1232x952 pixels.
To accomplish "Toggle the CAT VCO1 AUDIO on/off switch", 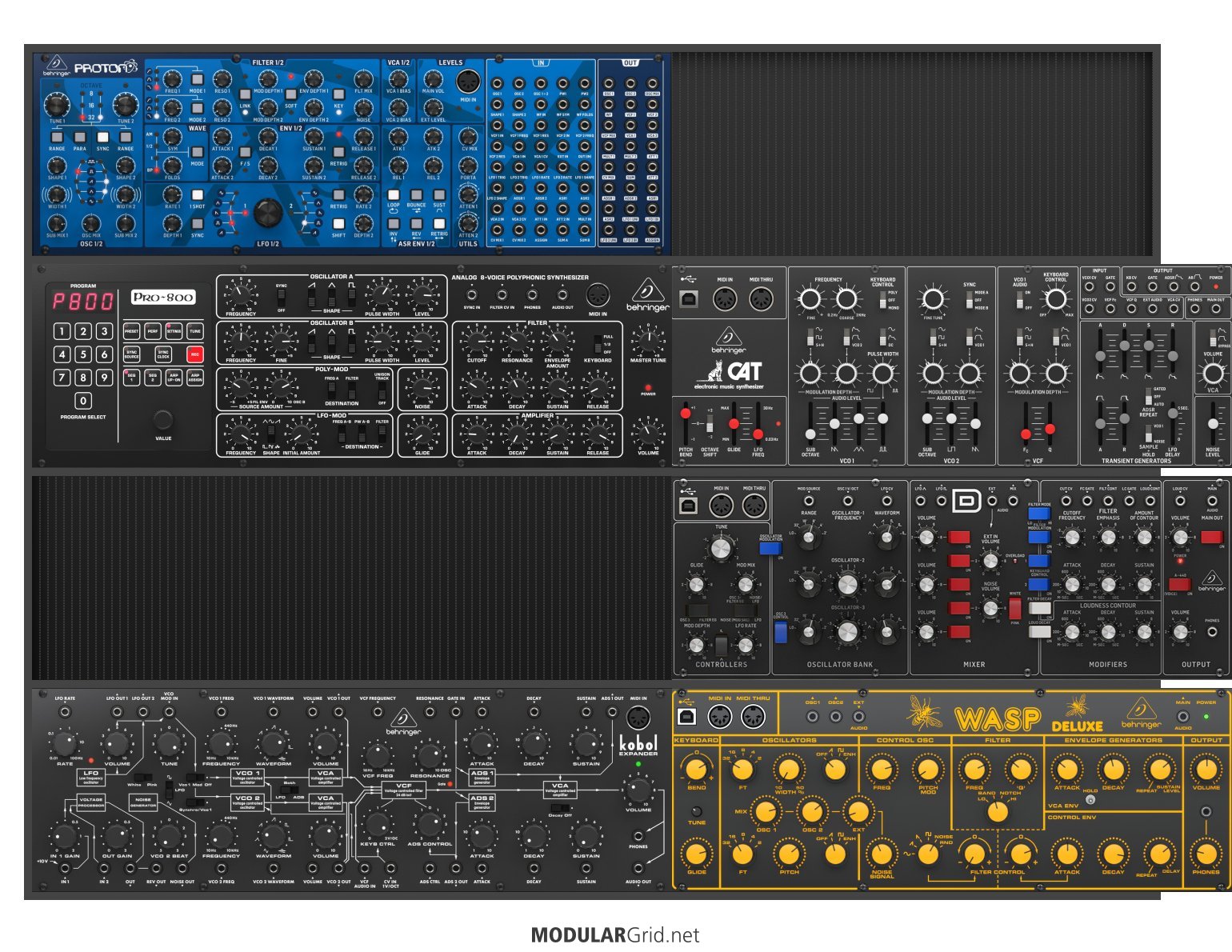I will pos(1020,300).
